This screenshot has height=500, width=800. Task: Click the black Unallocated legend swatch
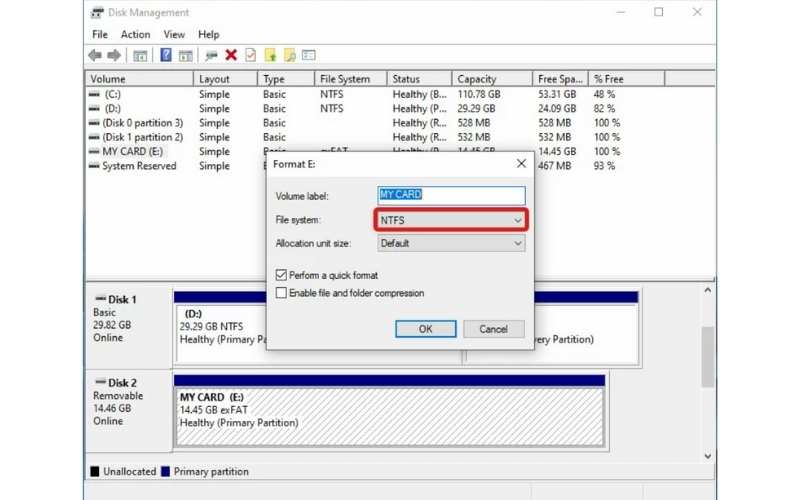(95, 471)
